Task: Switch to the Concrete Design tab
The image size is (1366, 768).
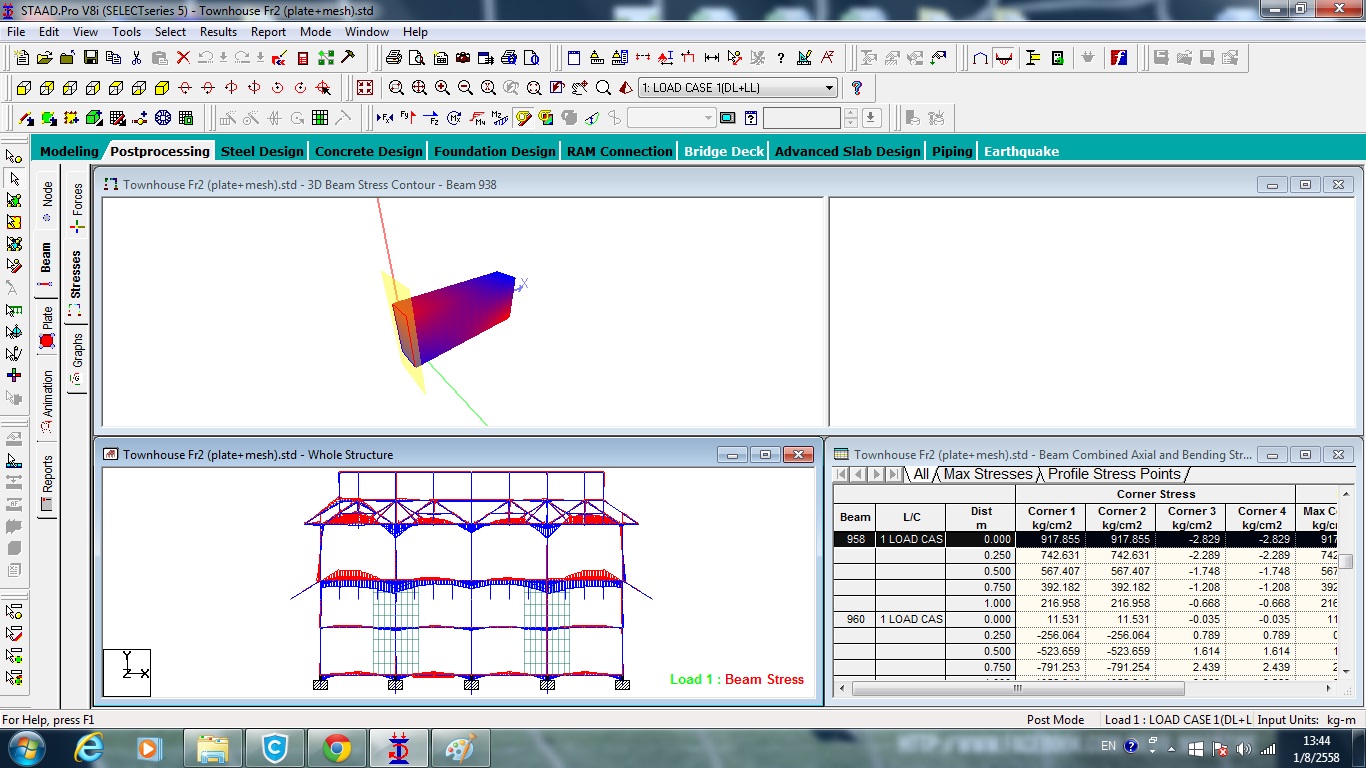Action: tap(368, 151)
